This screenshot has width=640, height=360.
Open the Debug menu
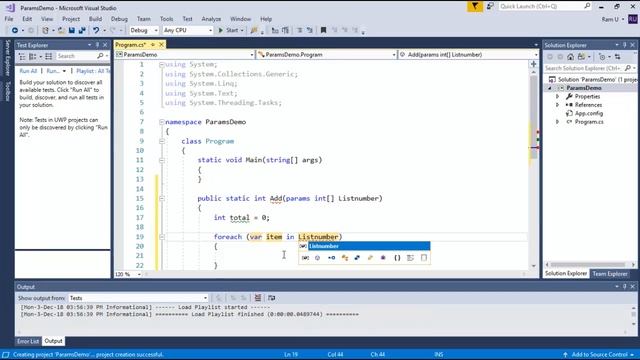tap(119, 19)
